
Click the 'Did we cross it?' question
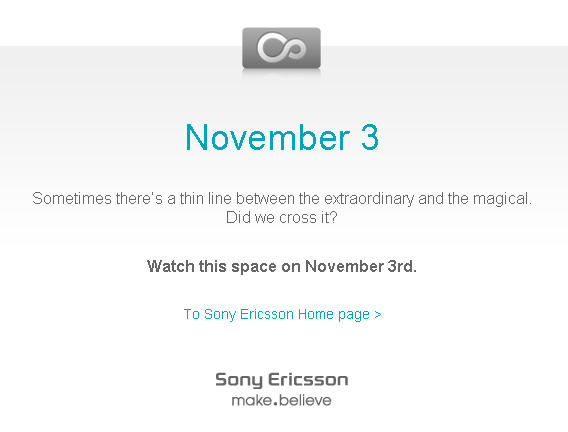(281, 218)
